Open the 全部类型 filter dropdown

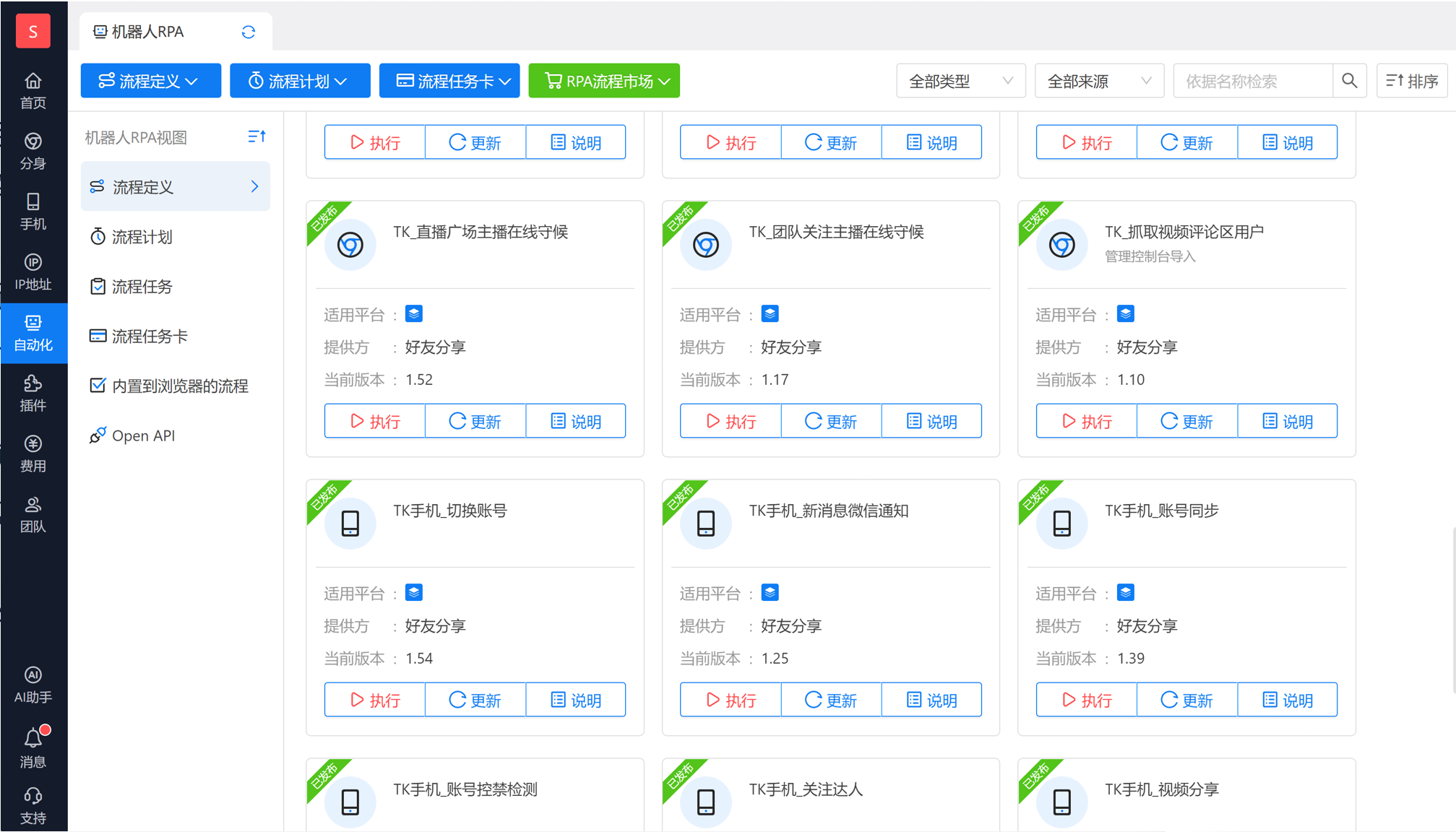tap(960, 81)
